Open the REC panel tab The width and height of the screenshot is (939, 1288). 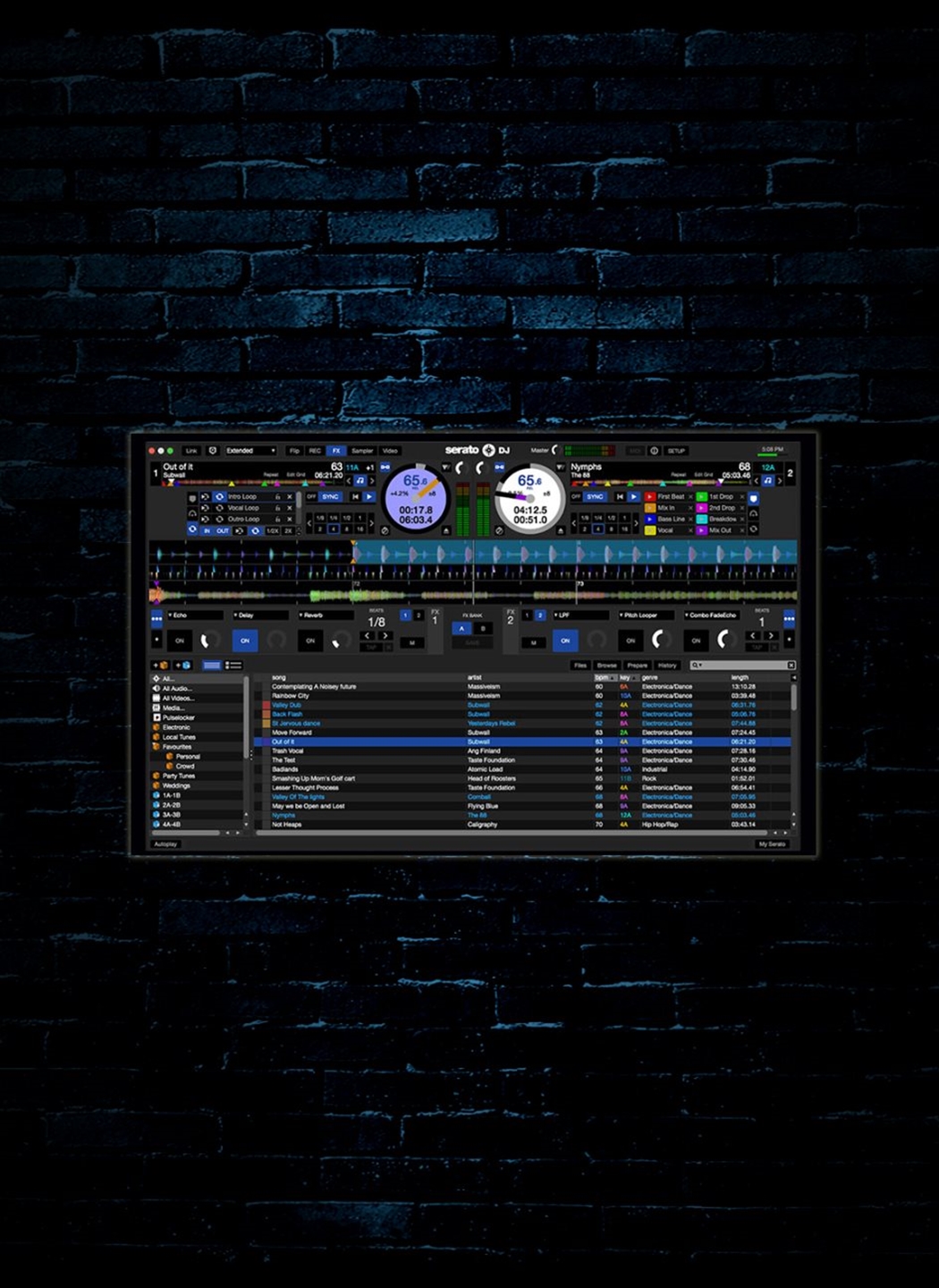(x=315, y=451)
